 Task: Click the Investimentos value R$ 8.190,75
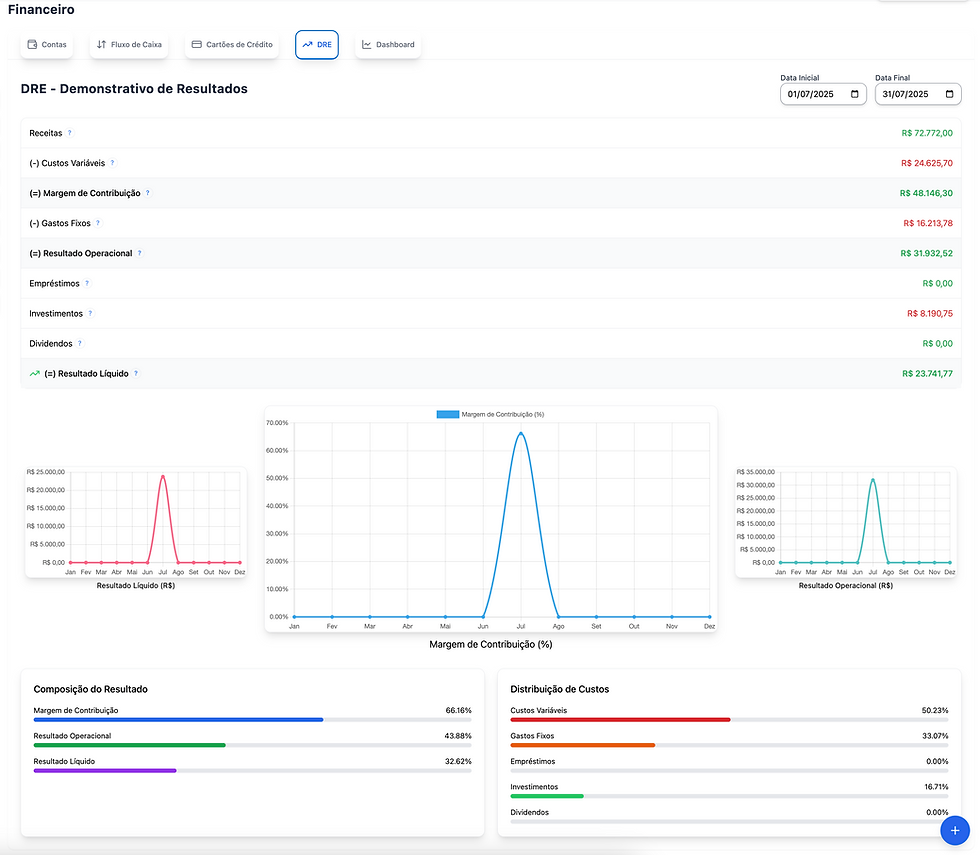[930, 313]
